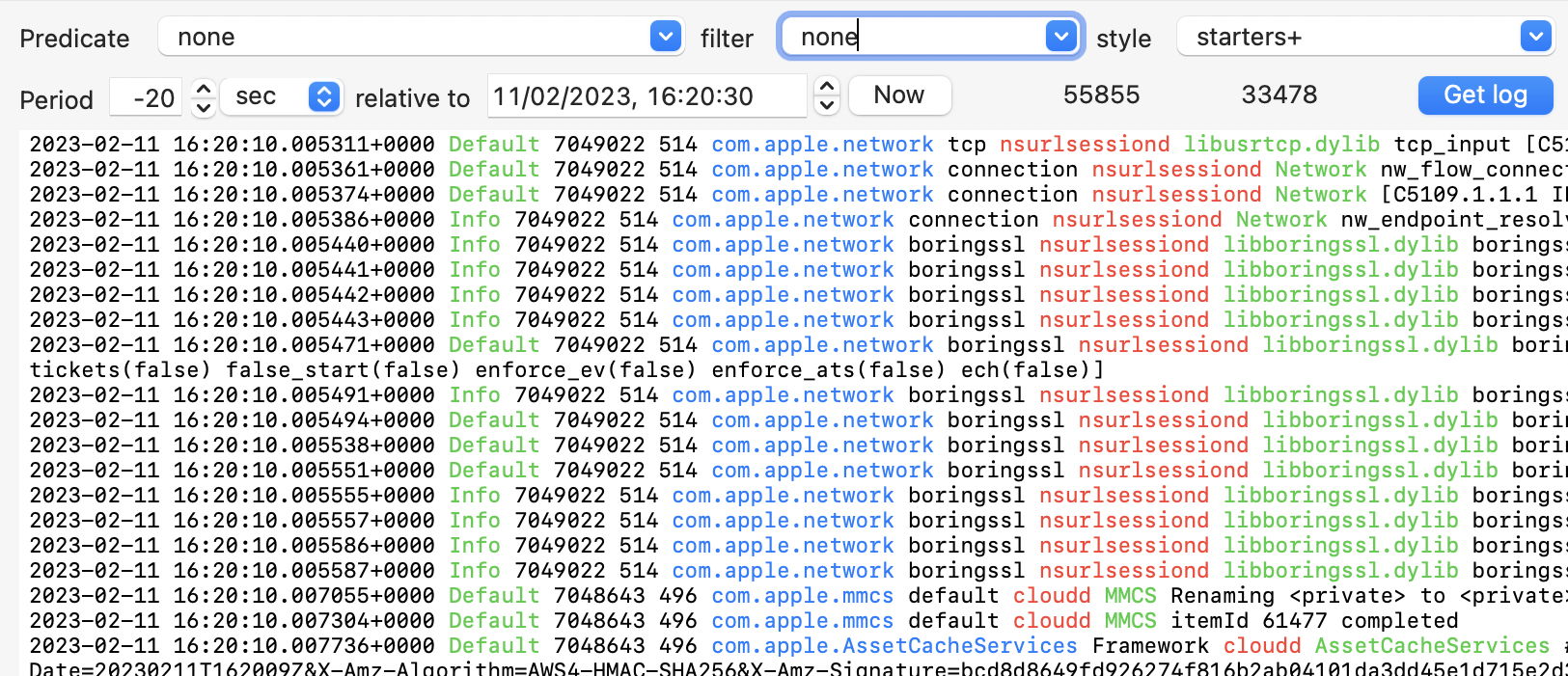Decrement the Period value with down arrow
Viewport: 1568px width, 676px height.
(x=203, y=107)
